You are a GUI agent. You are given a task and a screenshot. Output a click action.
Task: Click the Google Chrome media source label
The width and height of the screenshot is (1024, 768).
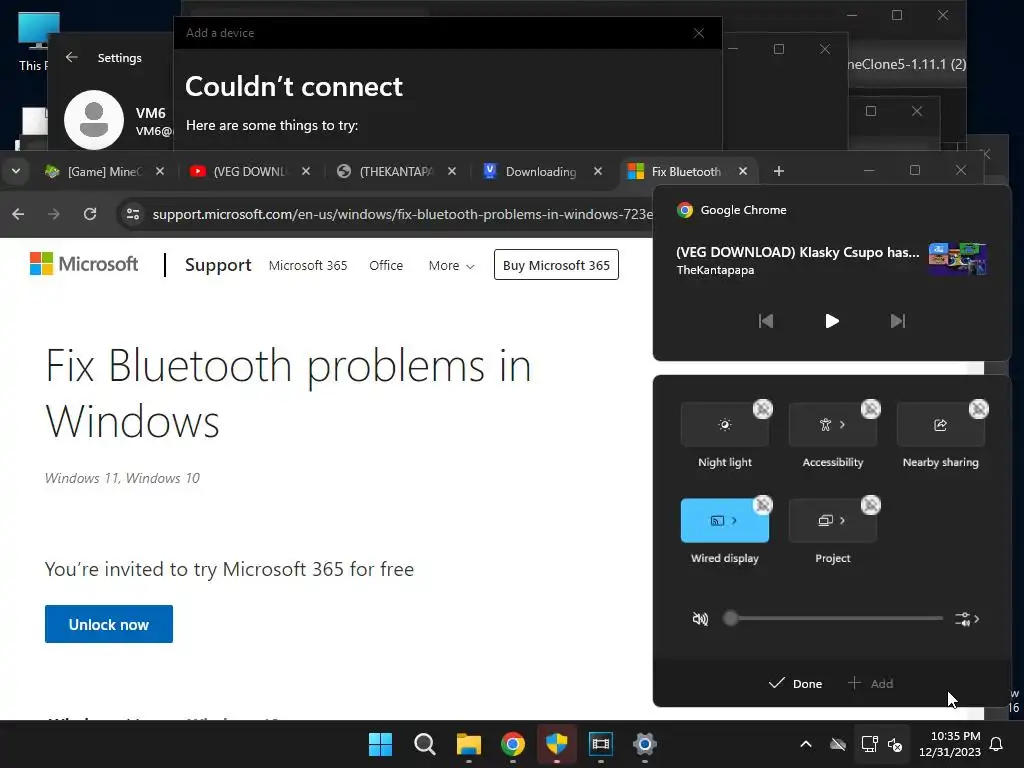[732, 210]
